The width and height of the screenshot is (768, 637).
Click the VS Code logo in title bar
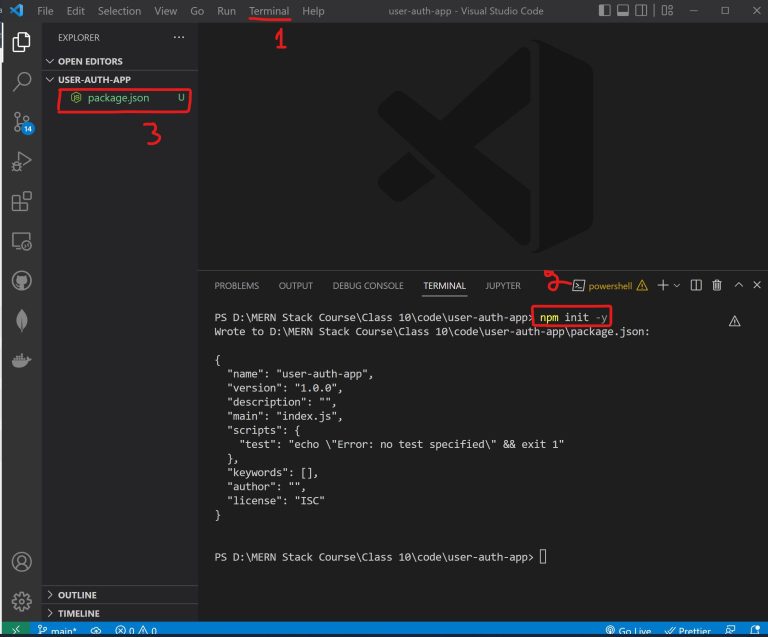click(x=16, y=10)
